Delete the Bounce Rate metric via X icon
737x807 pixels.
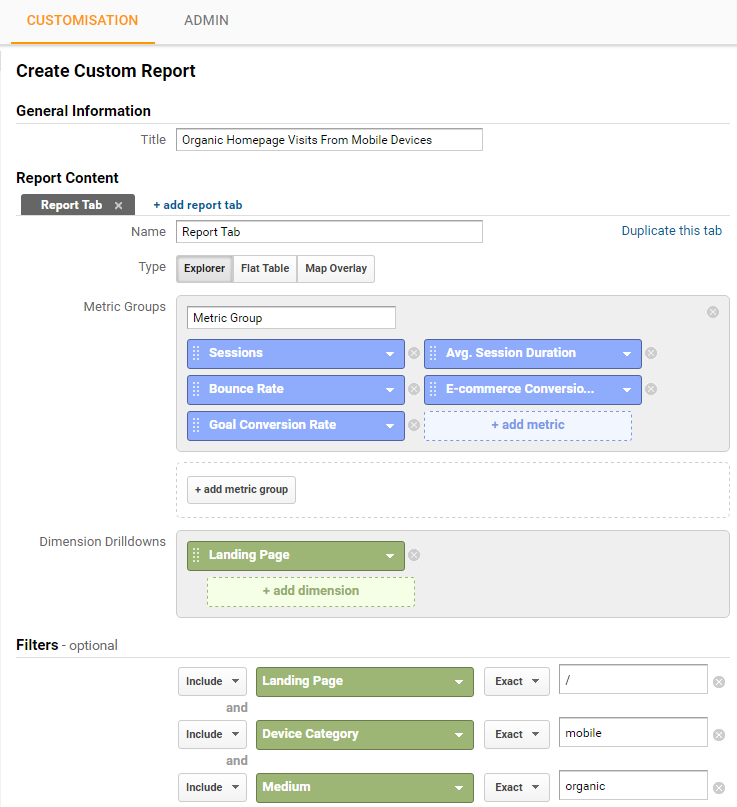click(414, 389)
